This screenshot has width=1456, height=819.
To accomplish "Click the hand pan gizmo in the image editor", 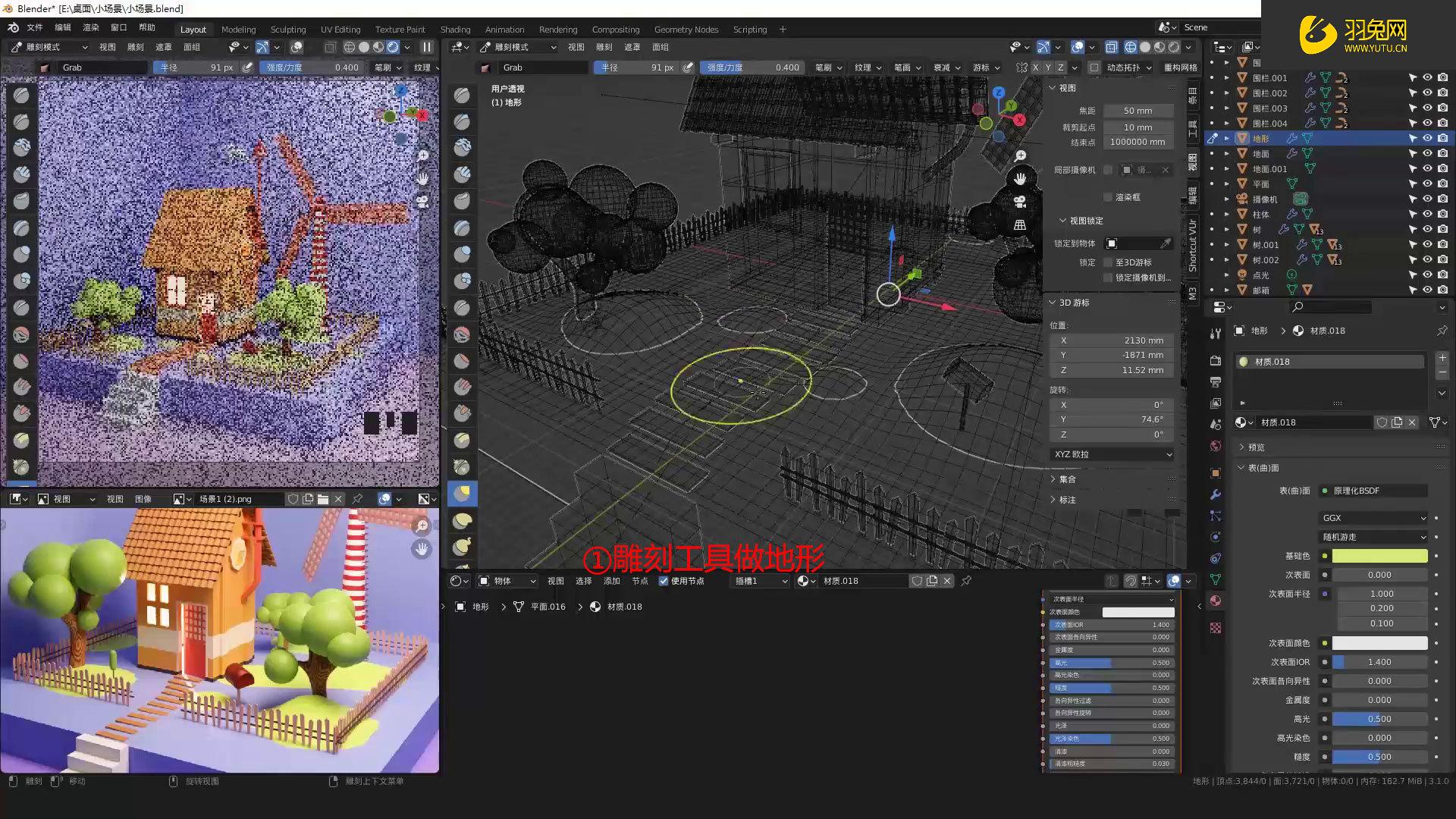I will tap(422, 548).
